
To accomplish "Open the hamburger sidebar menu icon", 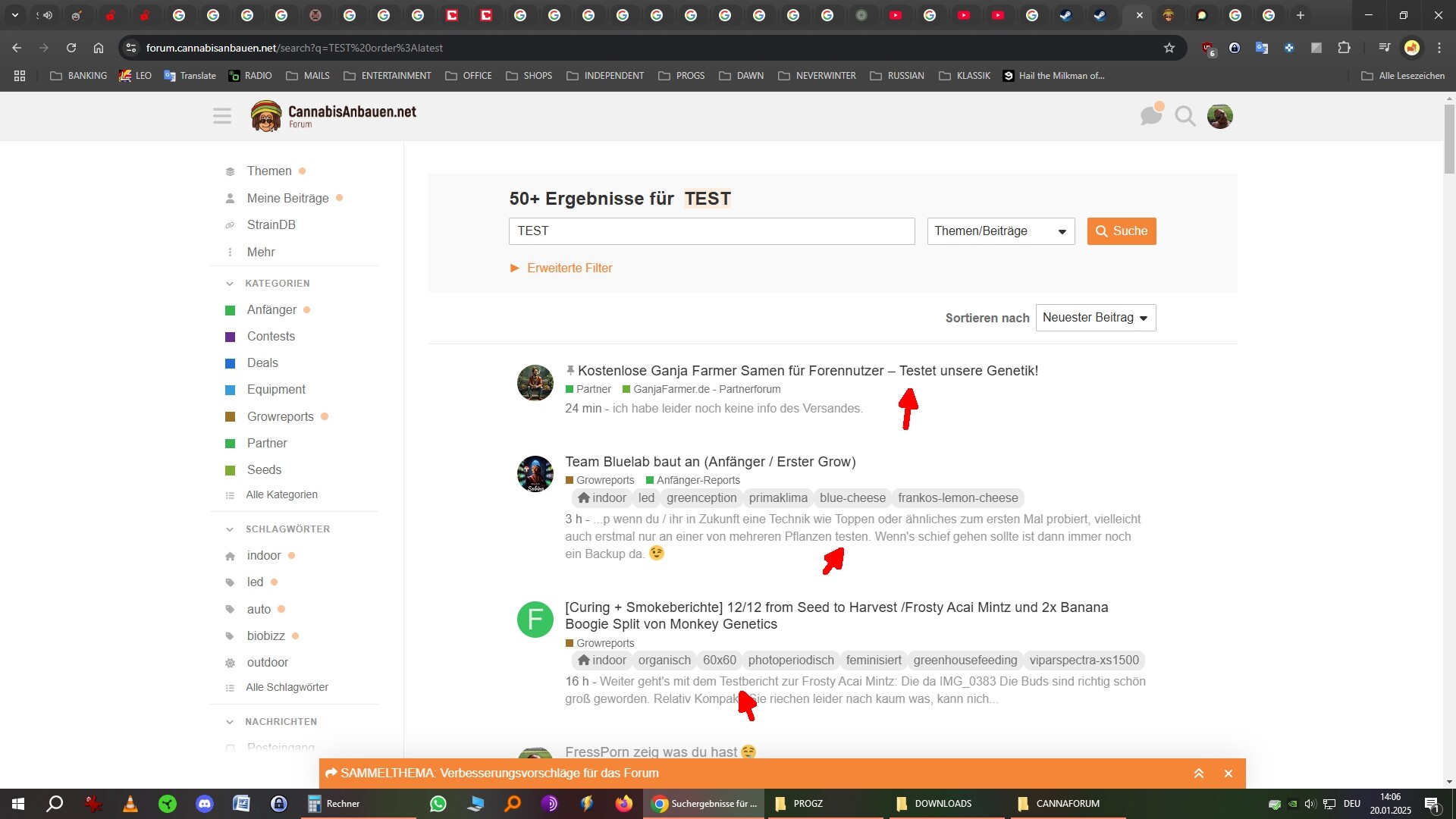I will [x=222, y=116].
